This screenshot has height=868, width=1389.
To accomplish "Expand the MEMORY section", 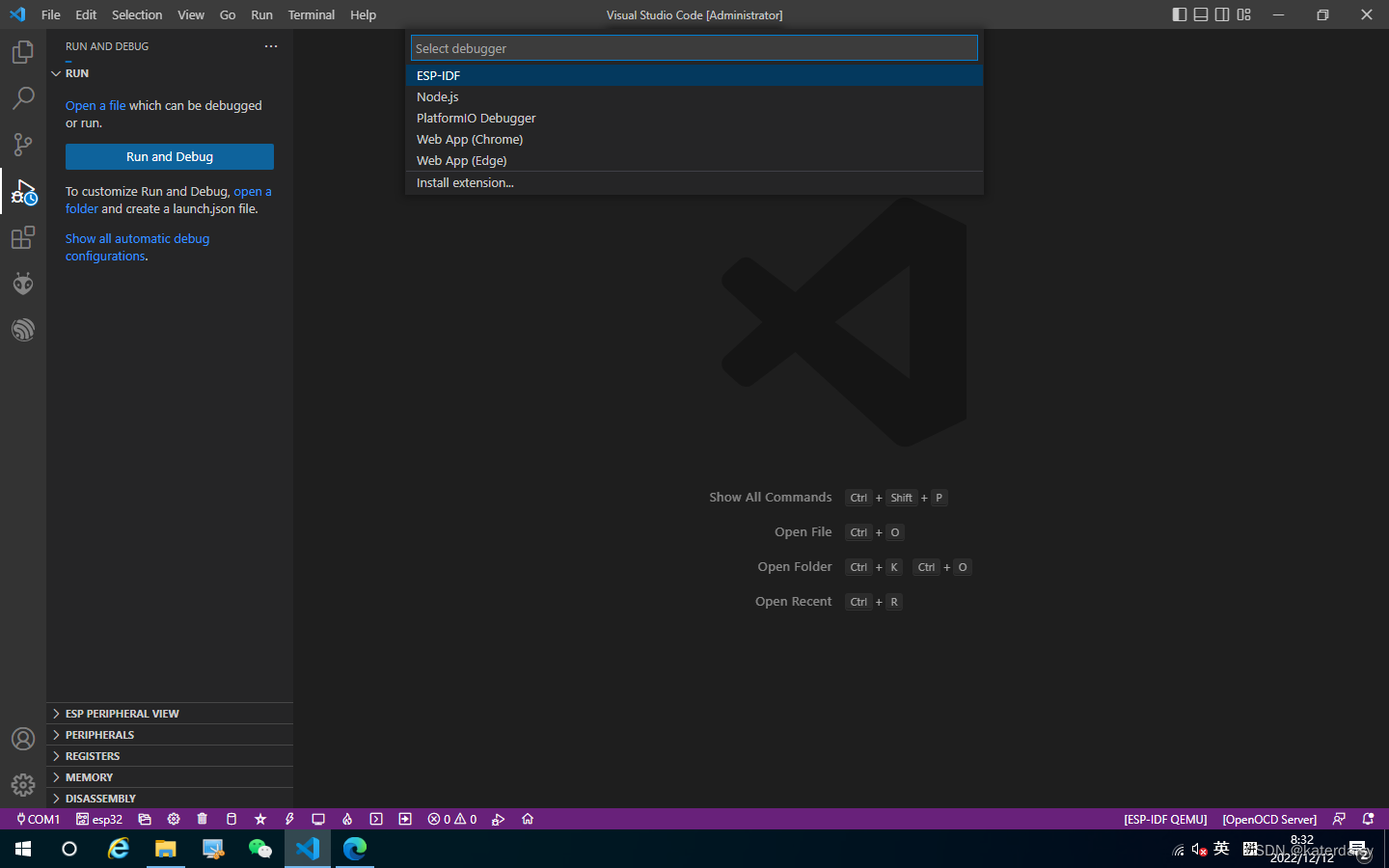I will click(x=170, y=777).
